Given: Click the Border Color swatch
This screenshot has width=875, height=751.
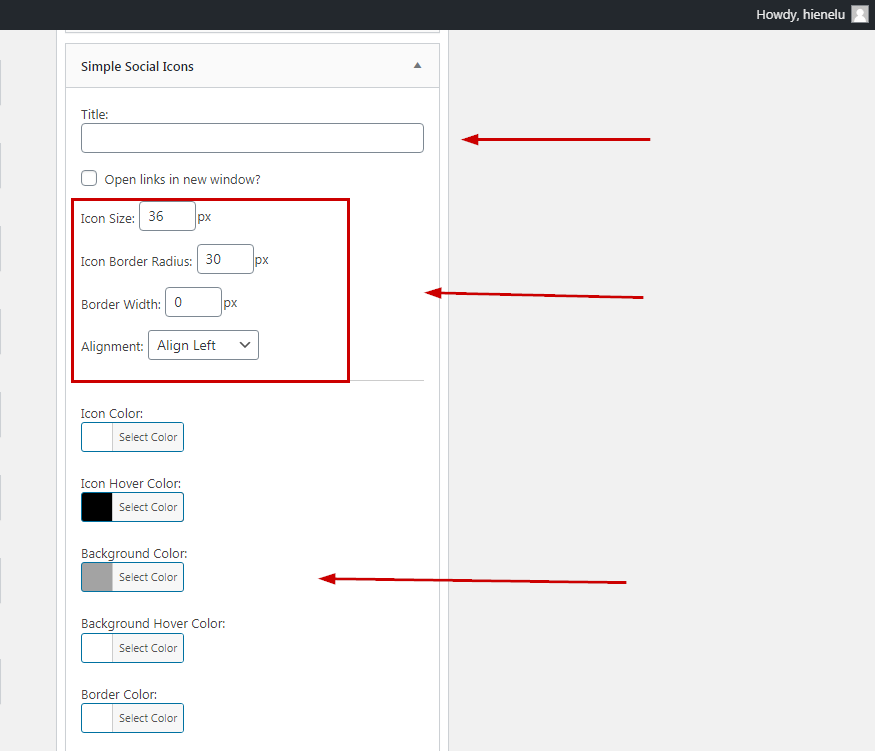Looking at the screenshot, I should (x=97, y=718).
